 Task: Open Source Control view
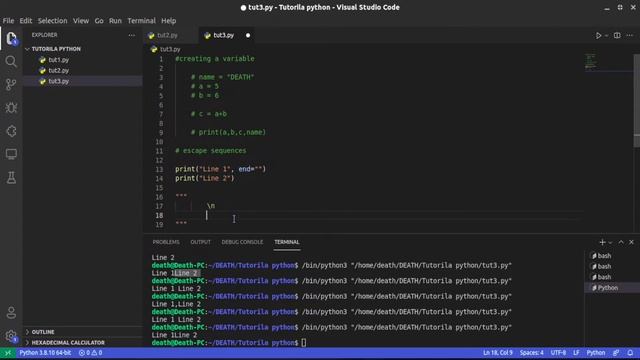click(11, 84)
